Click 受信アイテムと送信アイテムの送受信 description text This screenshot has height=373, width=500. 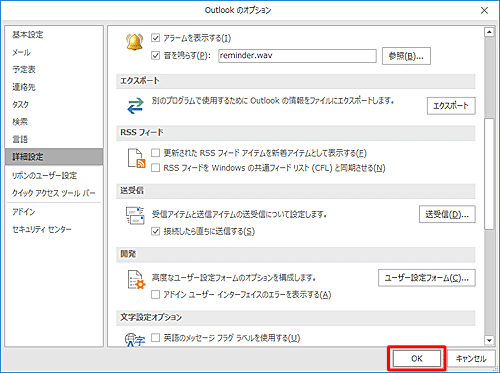pyautogui.click(x=239, y=214)
